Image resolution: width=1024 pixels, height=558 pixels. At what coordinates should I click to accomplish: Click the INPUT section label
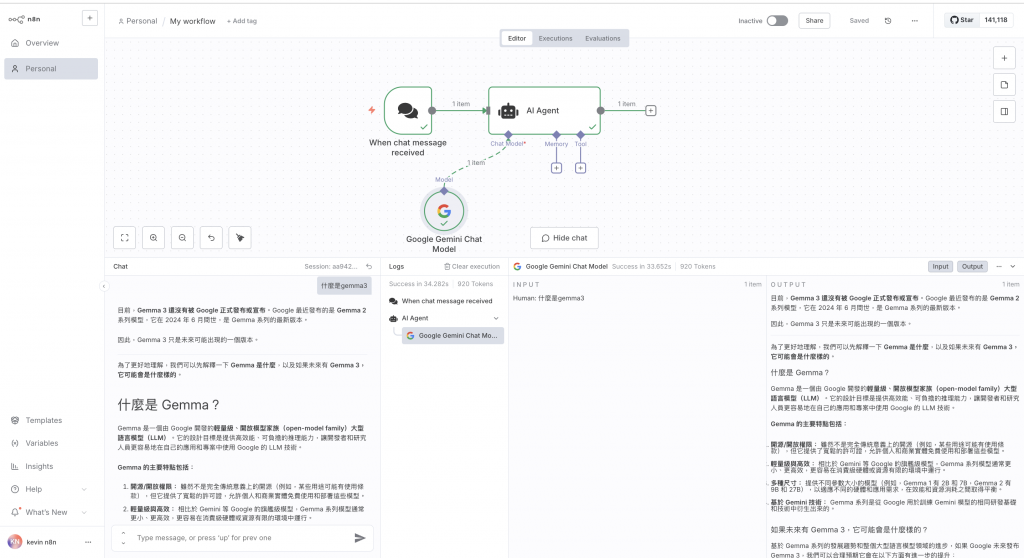tap(526, 285)
